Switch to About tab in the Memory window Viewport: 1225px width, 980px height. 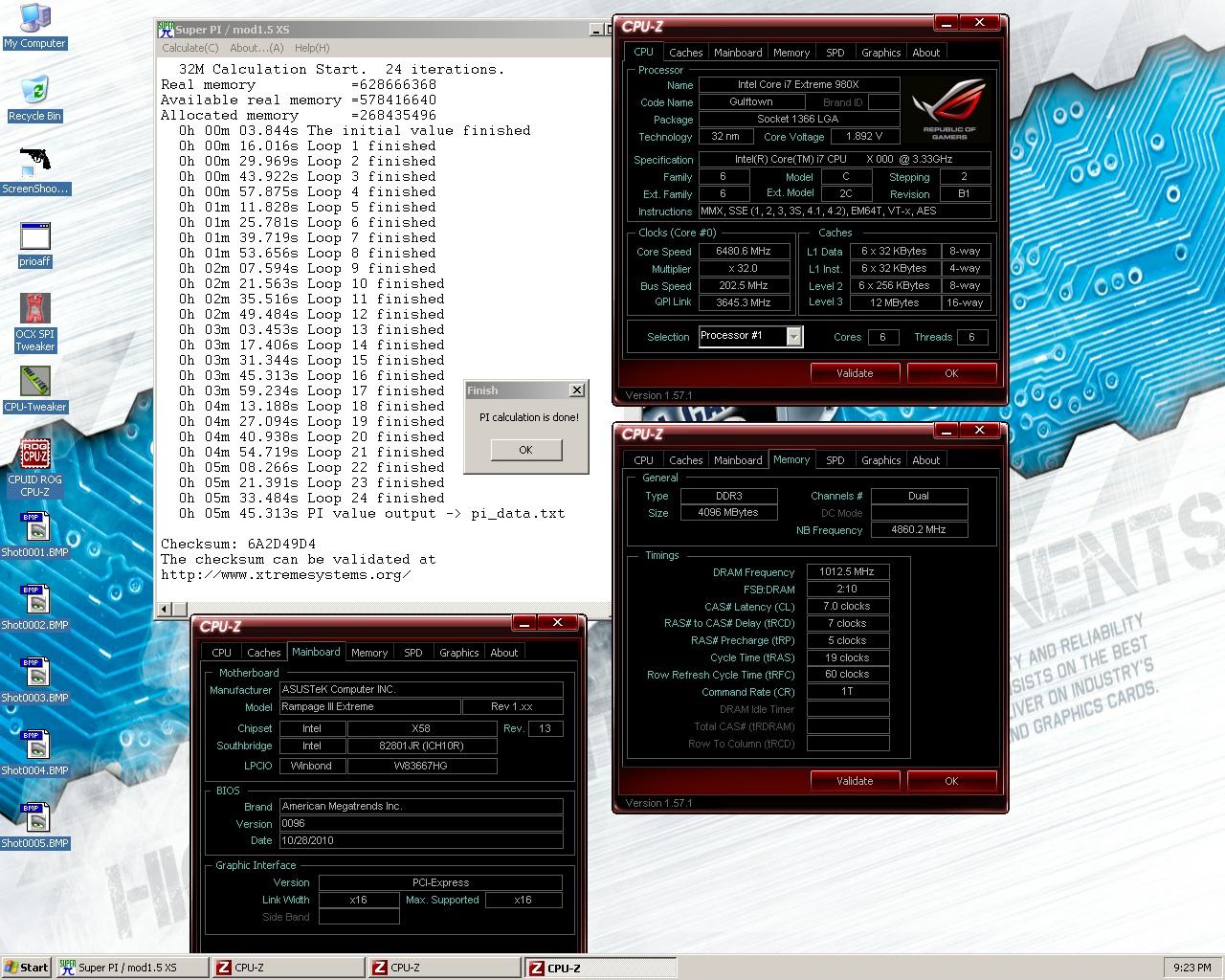pyautogui.click(x=925, y=460)
